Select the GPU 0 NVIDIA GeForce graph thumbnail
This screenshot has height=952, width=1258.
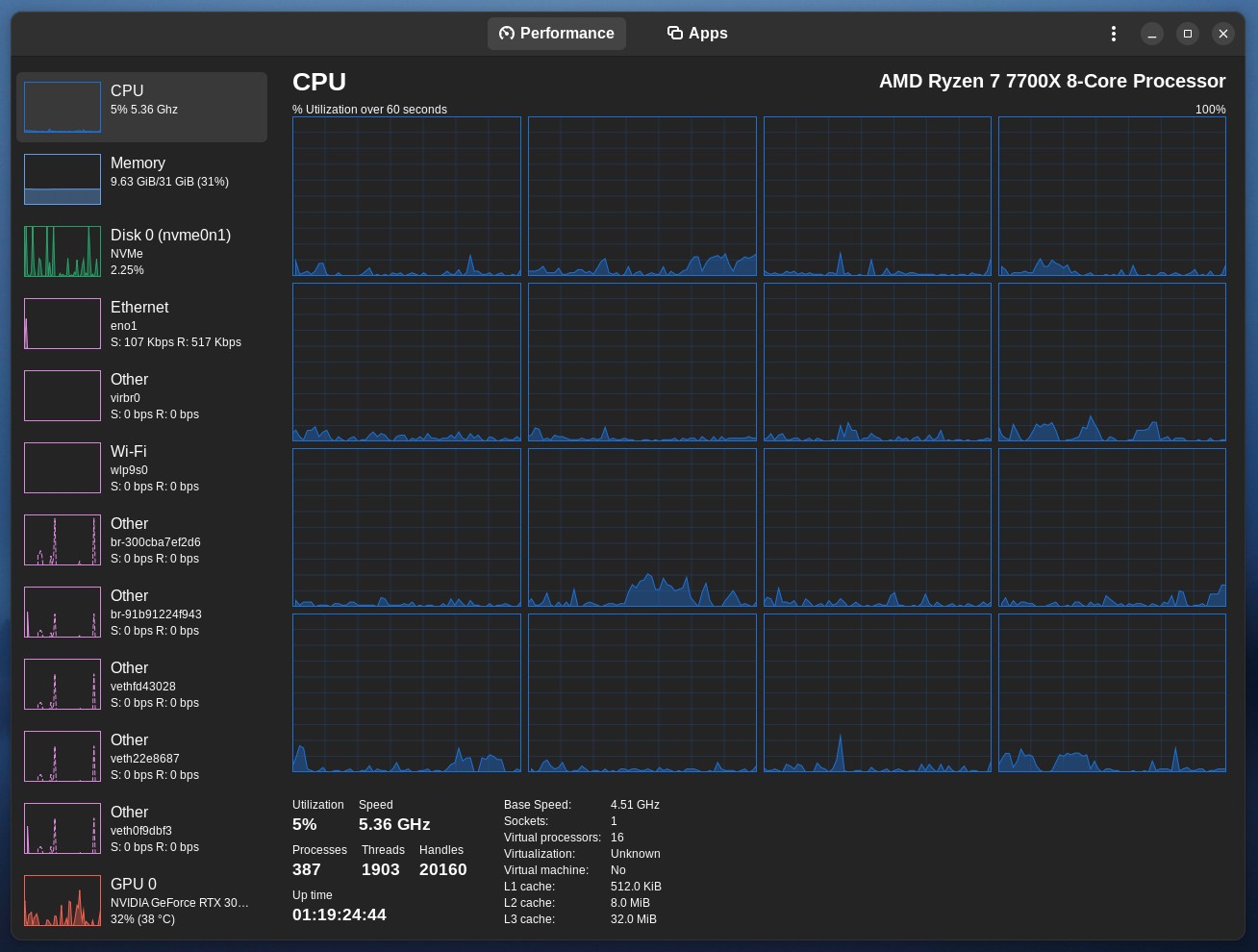pos(63,900)
